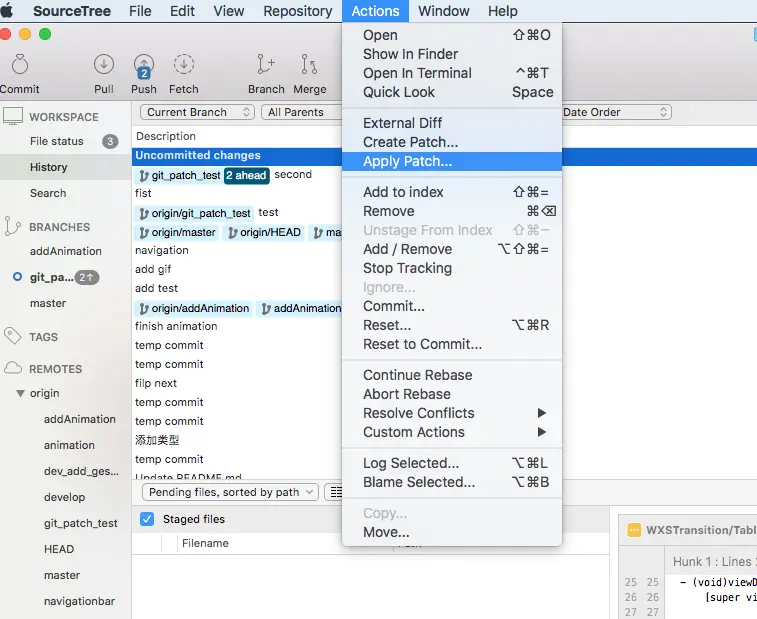Click the origin/git_patch_test branch label
Image resolution: width=757 pixels, height=619 pixels.
coord(194,213)
